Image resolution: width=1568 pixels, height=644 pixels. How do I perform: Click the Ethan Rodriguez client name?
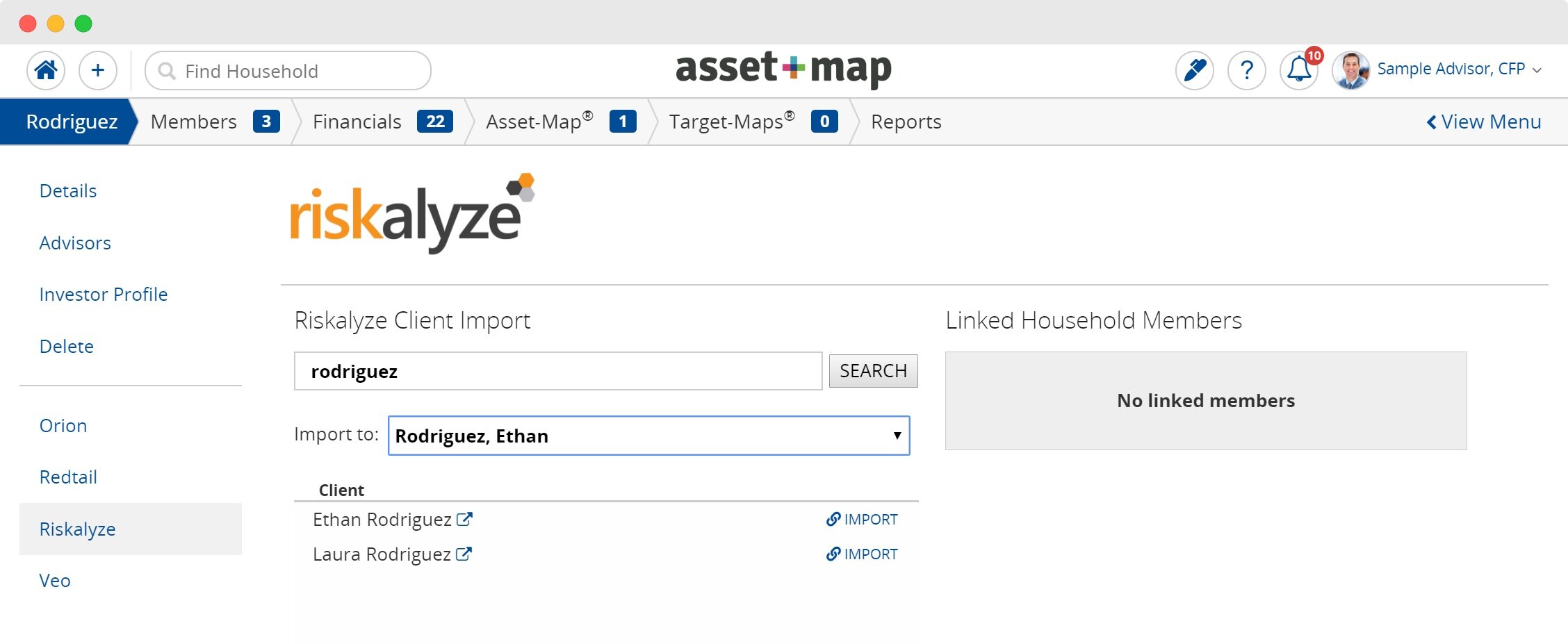pos(382,520)
